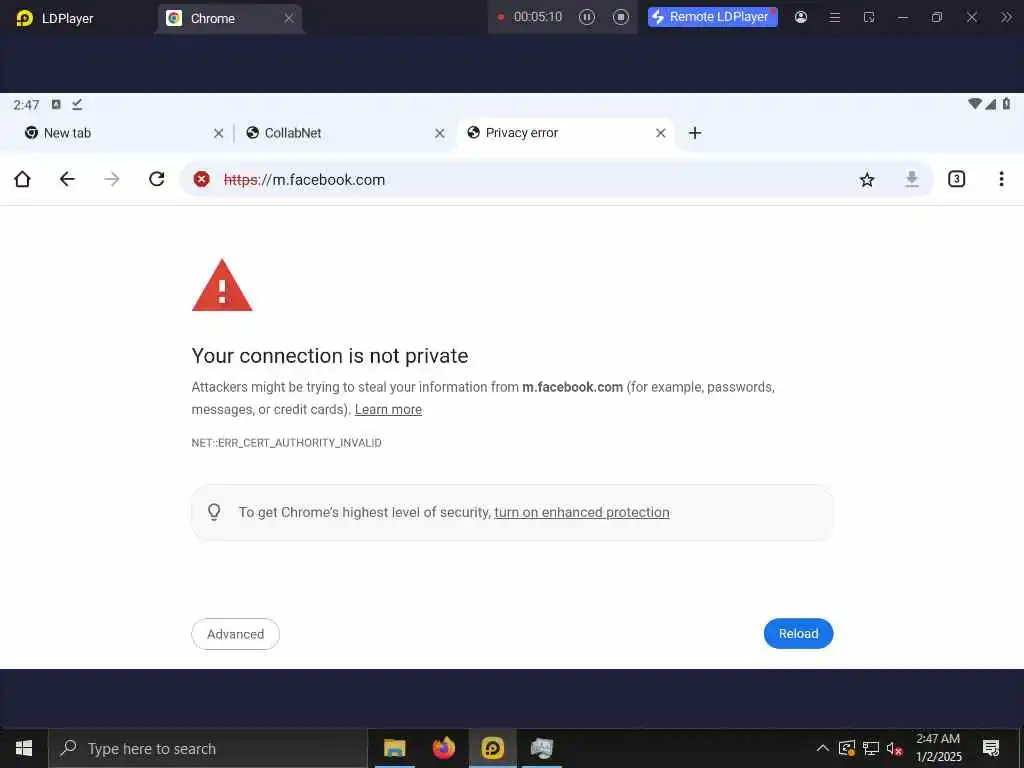Image resolution: width=1024 pixels, height=768 pixels.
Task: Close the CollabNet tab
Action: point(440,133)
